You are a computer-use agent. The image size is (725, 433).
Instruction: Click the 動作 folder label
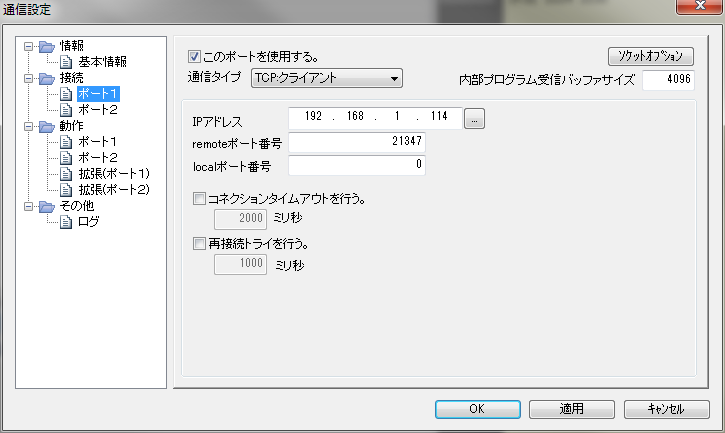point(72,126)
